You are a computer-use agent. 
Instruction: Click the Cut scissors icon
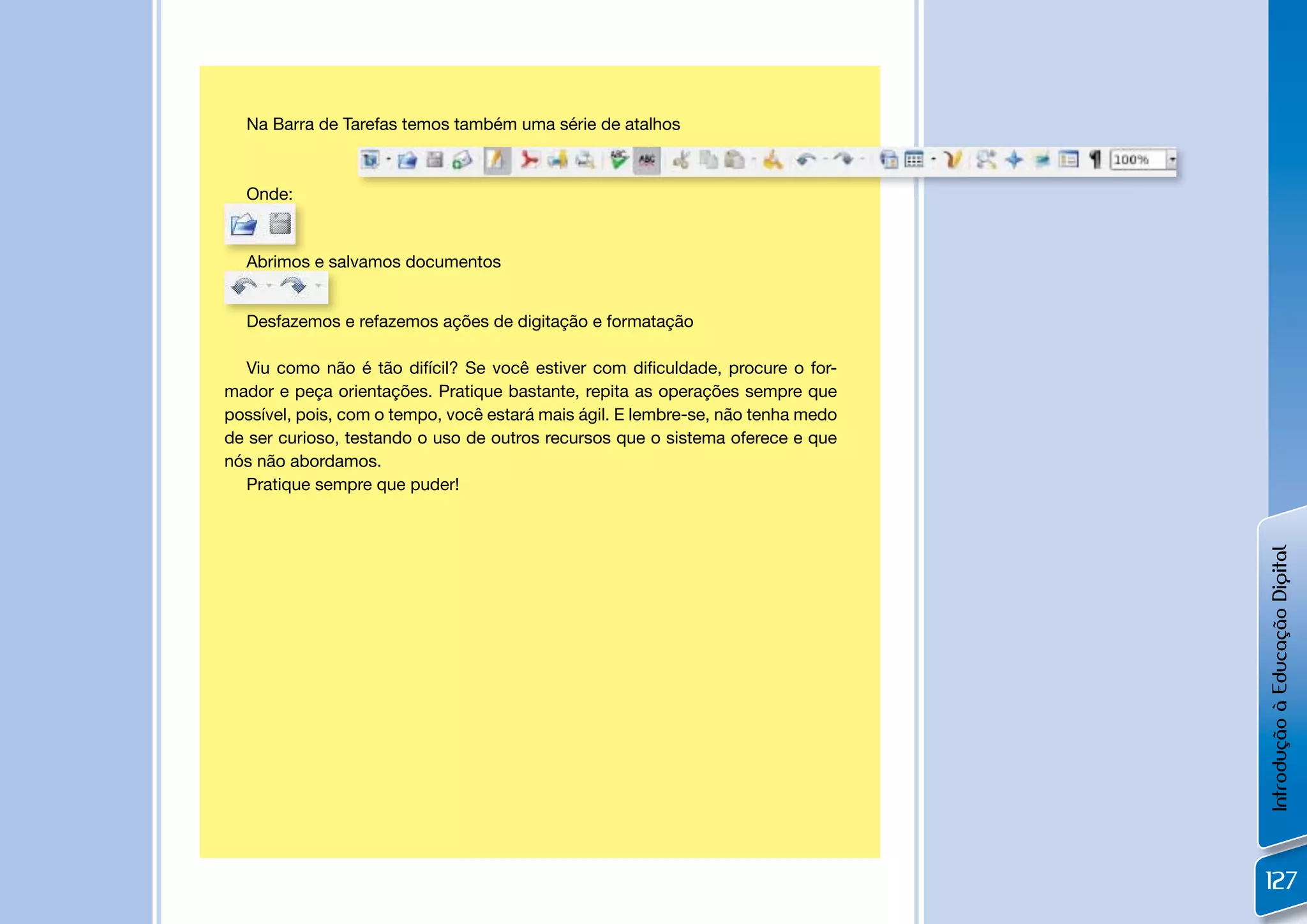[x=681, y=160]
